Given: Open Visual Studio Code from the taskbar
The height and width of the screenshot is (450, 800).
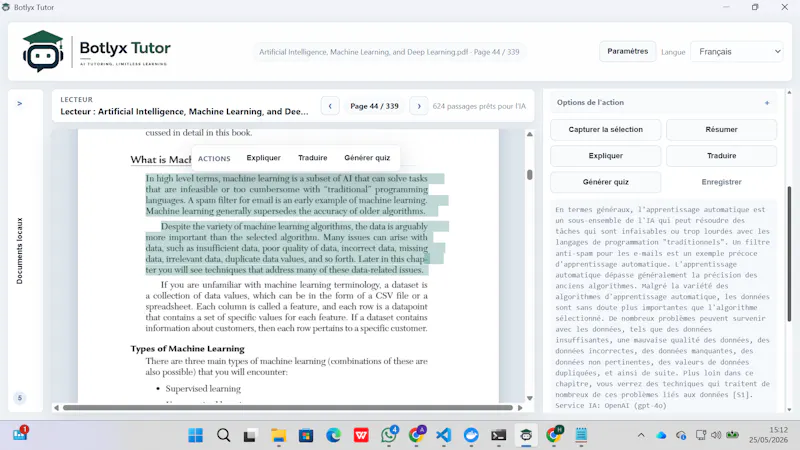Looking at the screenshot, I should point(444,435).
